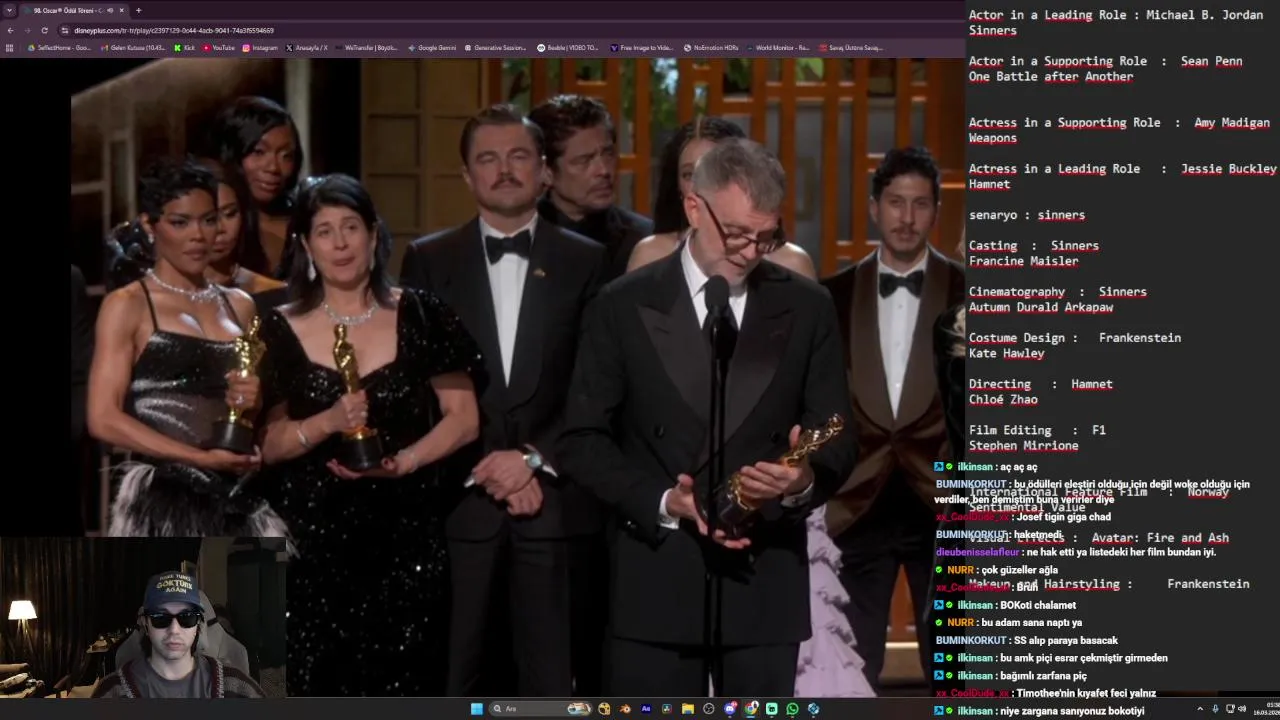Click the browser forward arrow
The image size is (1280, 720).
27,30
